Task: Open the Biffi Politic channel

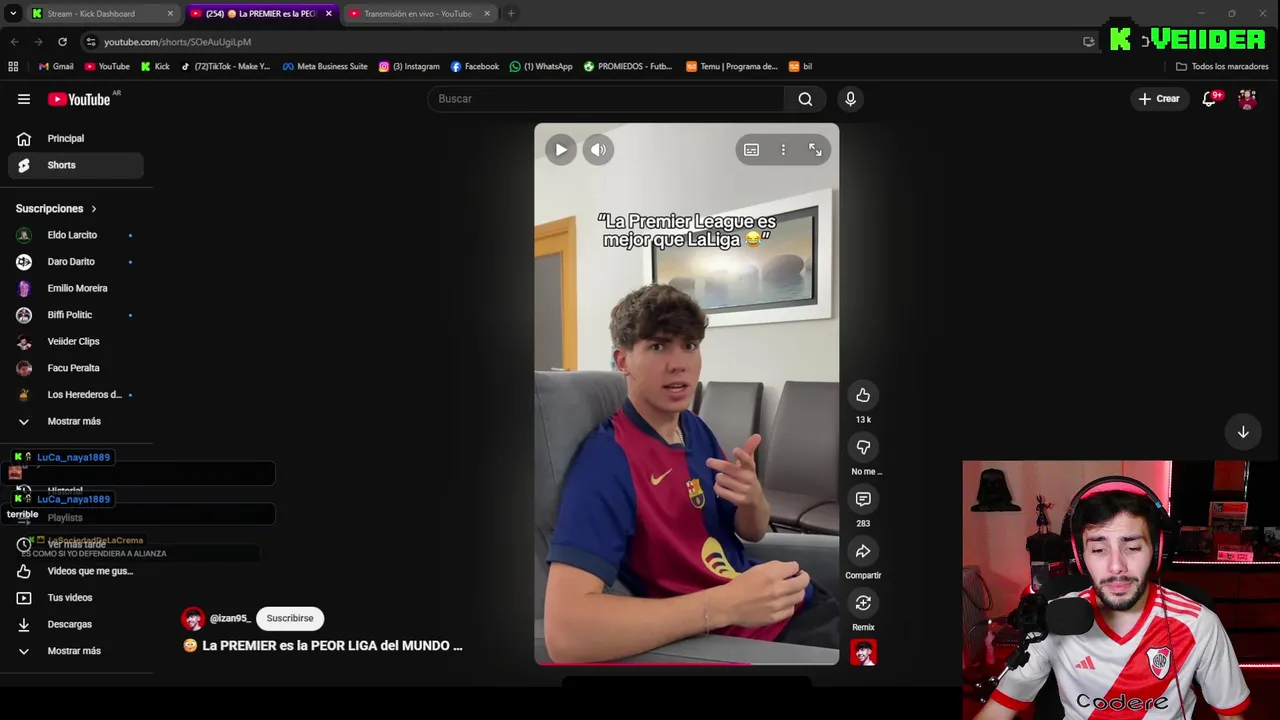Action: (x=76, y=315)
